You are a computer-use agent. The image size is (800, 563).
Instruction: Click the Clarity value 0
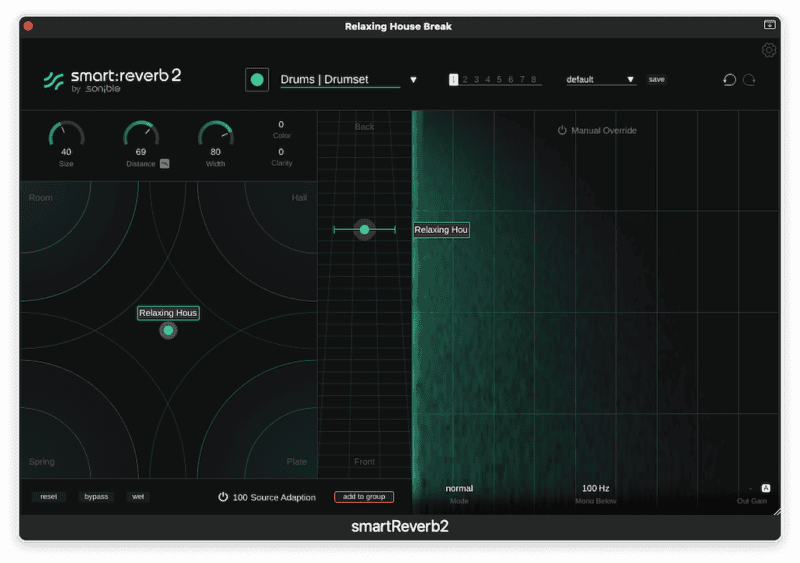point(281,152)
